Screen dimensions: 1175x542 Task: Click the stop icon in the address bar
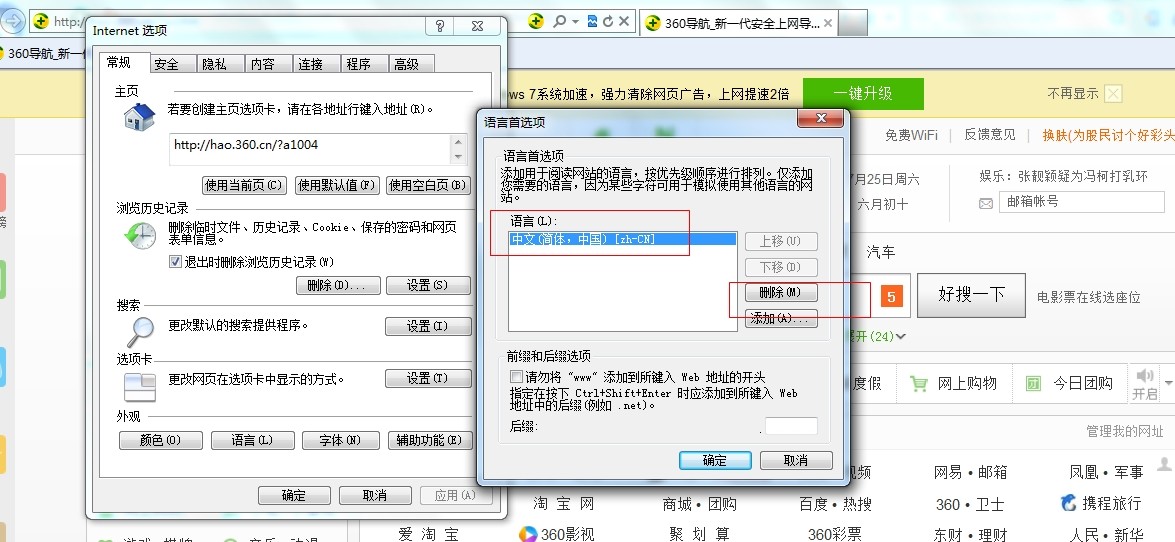coord(625,22)
